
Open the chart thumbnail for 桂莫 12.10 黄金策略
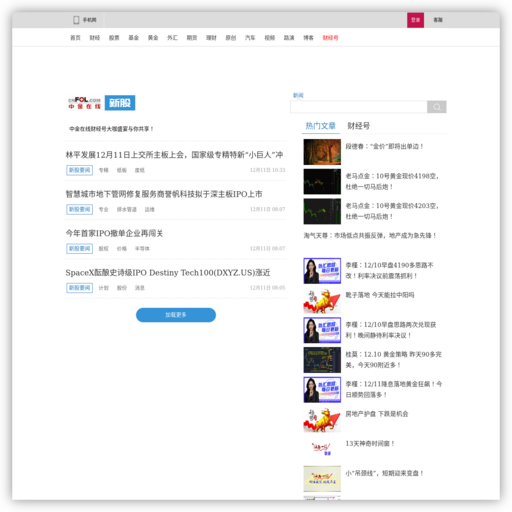322,360
